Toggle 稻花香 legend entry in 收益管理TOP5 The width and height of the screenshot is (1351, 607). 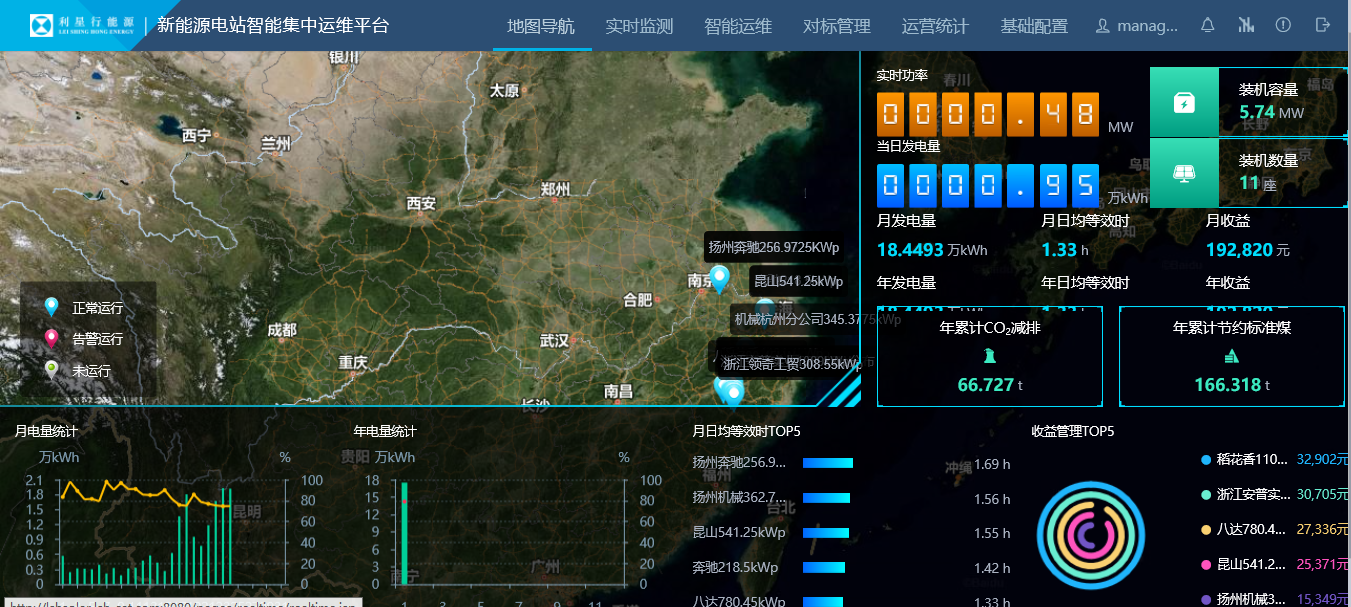pos(1246,460)
